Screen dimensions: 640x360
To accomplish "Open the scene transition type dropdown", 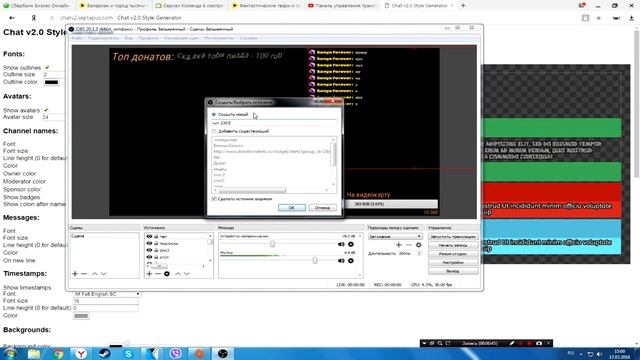I will point(395,237).
